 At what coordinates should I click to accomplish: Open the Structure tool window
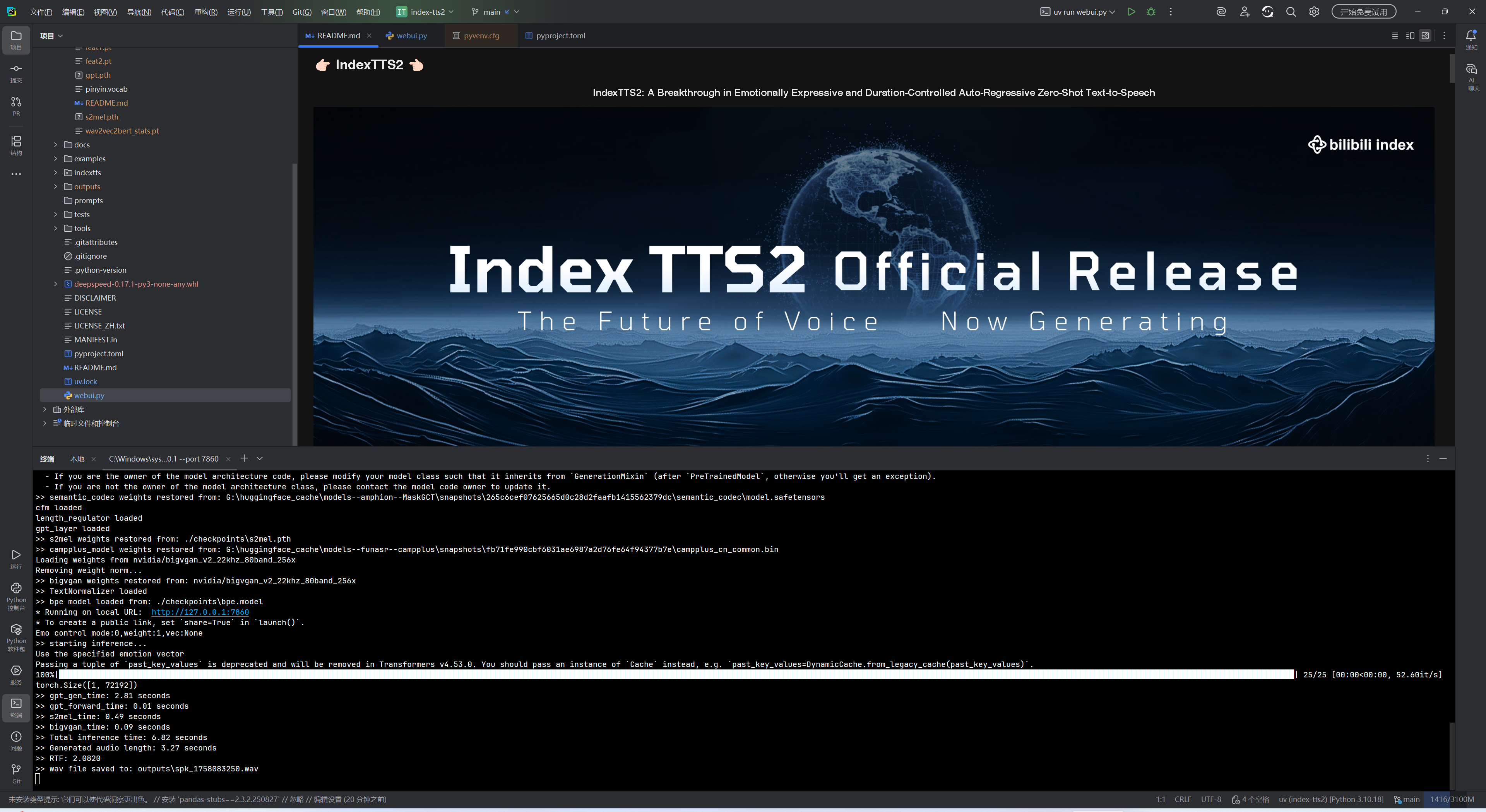(16, 145)
